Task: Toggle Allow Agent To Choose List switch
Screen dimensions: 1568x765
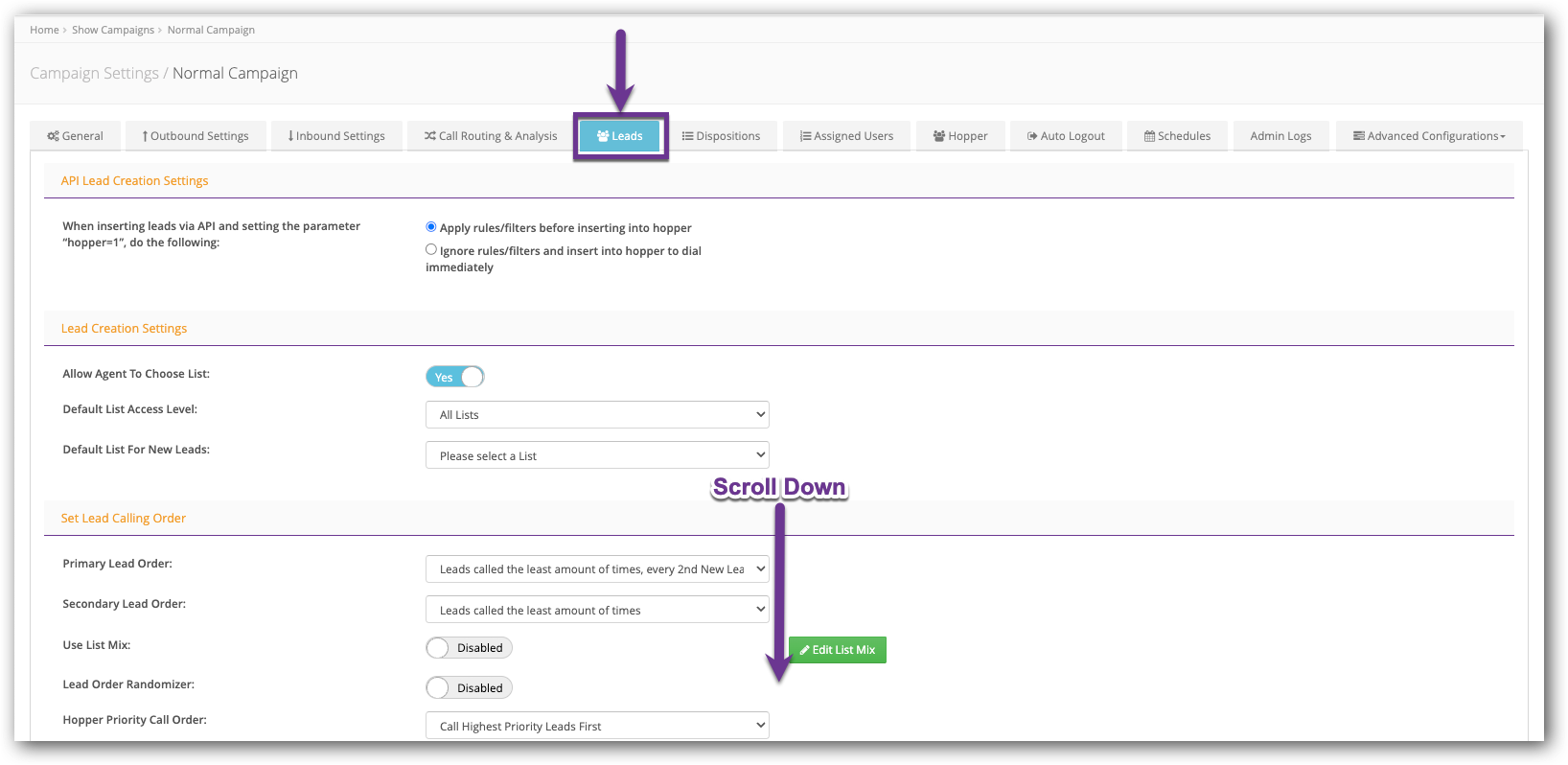Action: click(x=455, y=377)
